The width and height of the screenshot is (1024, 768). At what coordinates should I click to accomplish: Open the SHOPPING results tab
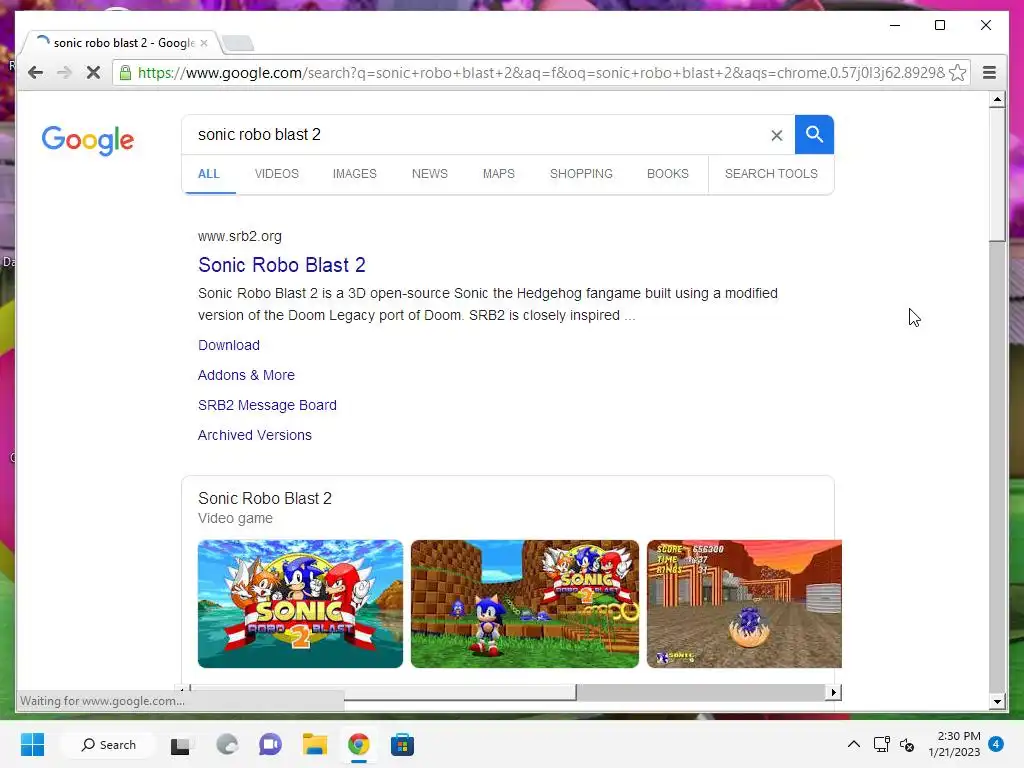(581, 174)
